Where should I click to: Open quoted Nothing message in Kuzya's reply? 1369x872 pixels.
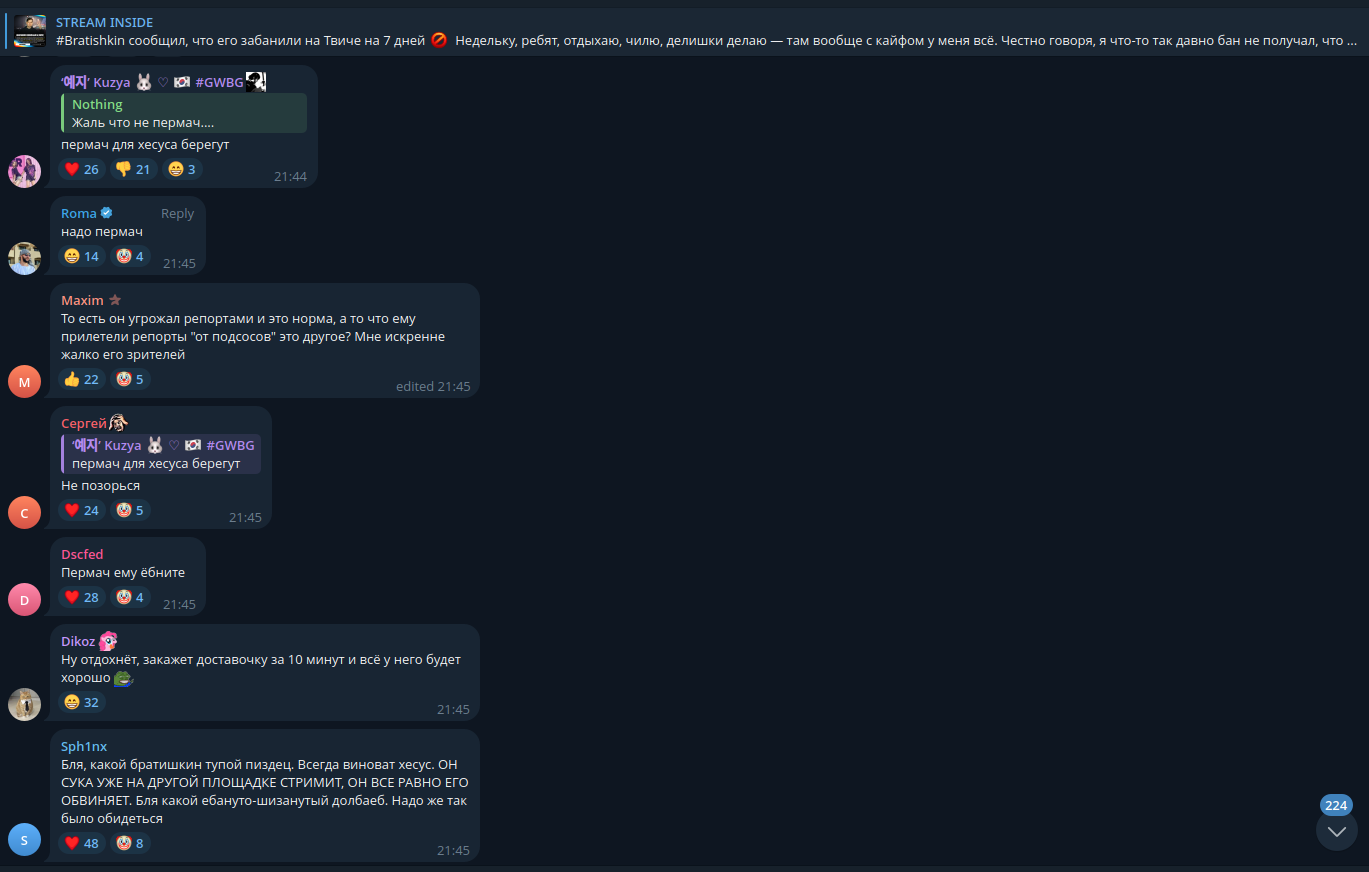click(184, 113)
